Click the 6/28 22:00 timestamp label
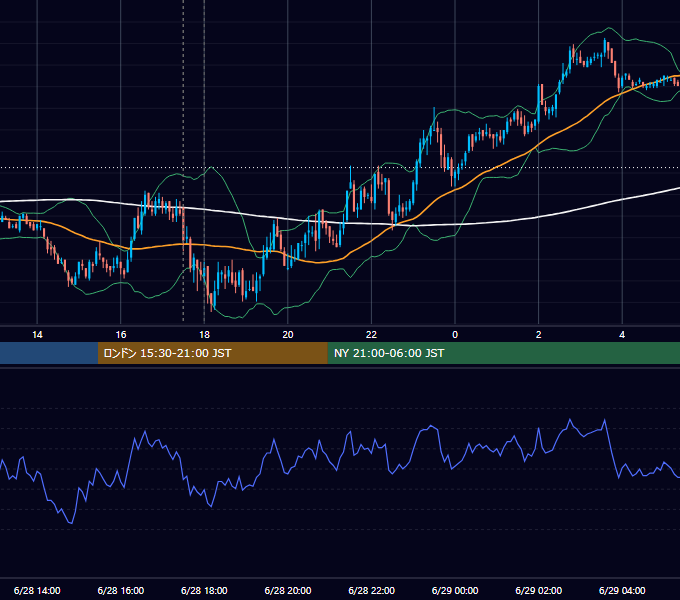 click(x=372, y=590)
